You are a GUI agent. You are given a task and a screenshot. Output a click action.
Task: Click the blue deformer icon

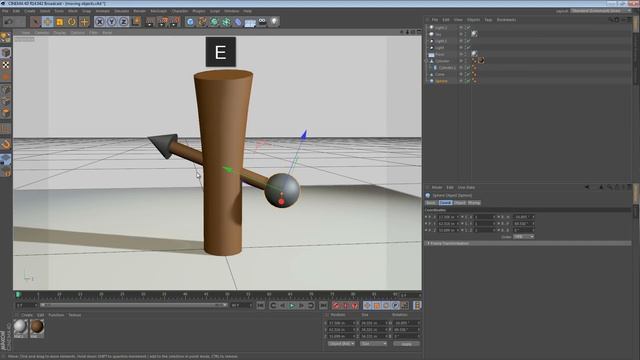point(238,22)
